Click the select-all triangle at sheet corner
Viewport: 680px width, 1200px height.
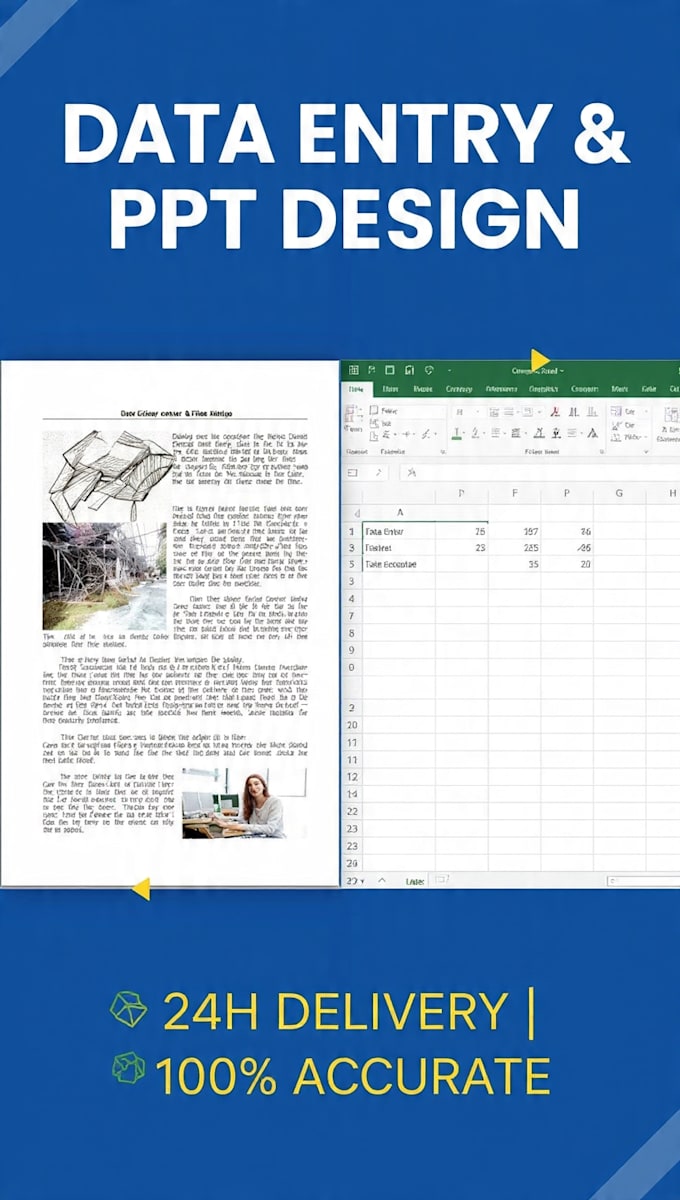[x=357, y=513]
